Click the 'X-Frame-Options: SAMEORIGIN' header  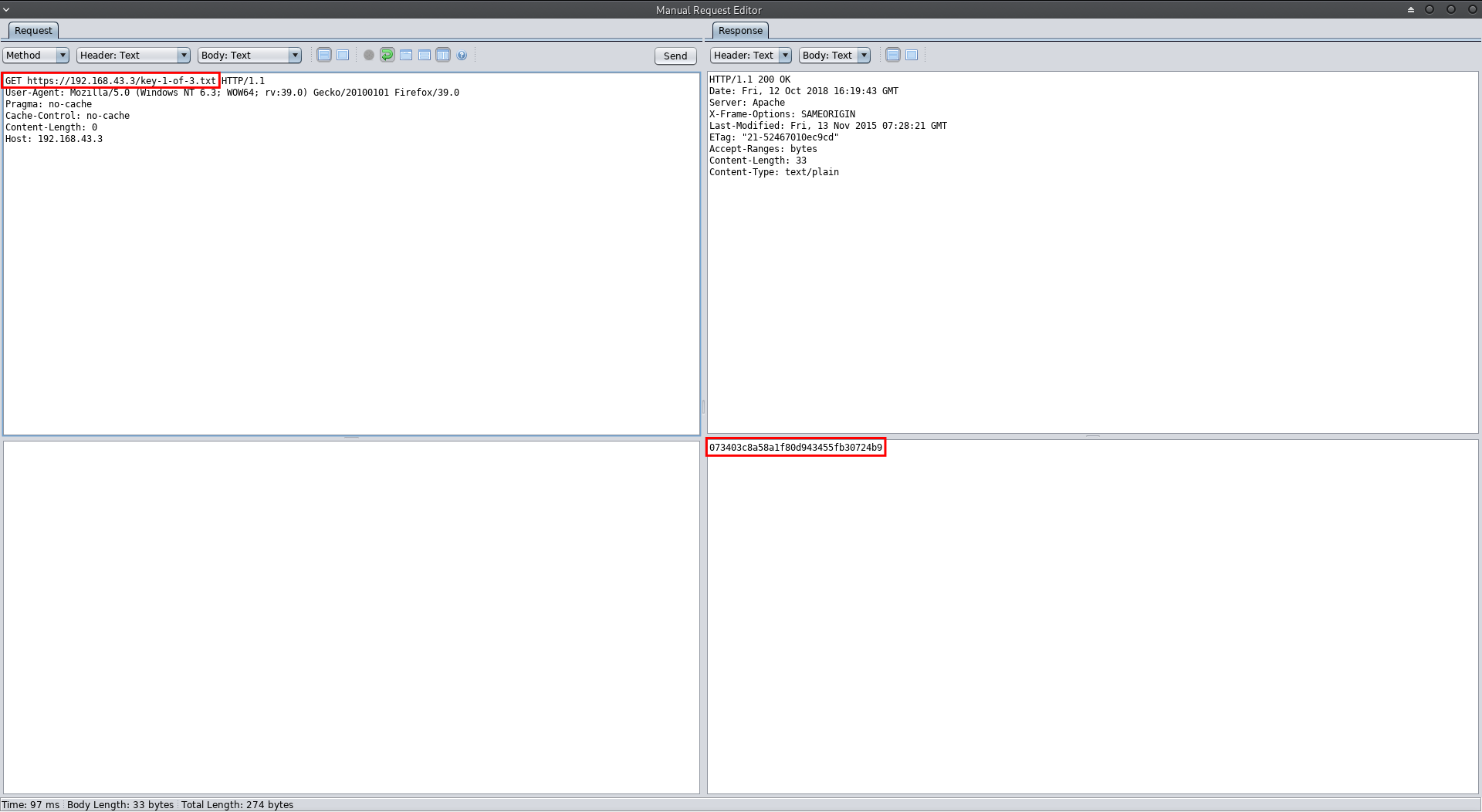coord(782,114)
